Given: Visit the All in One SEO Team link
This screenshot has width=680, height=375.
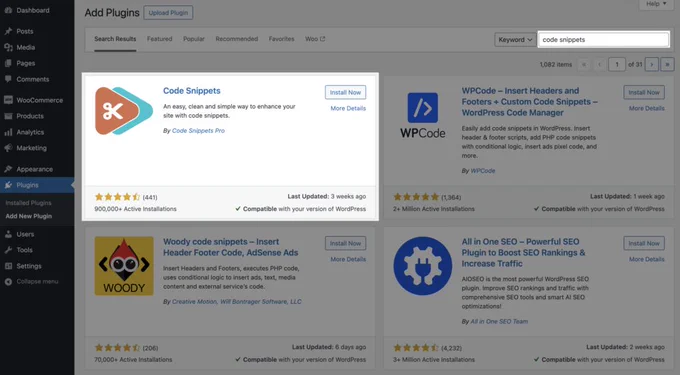Looking at the screenshot, I should (x=499, y=322).
